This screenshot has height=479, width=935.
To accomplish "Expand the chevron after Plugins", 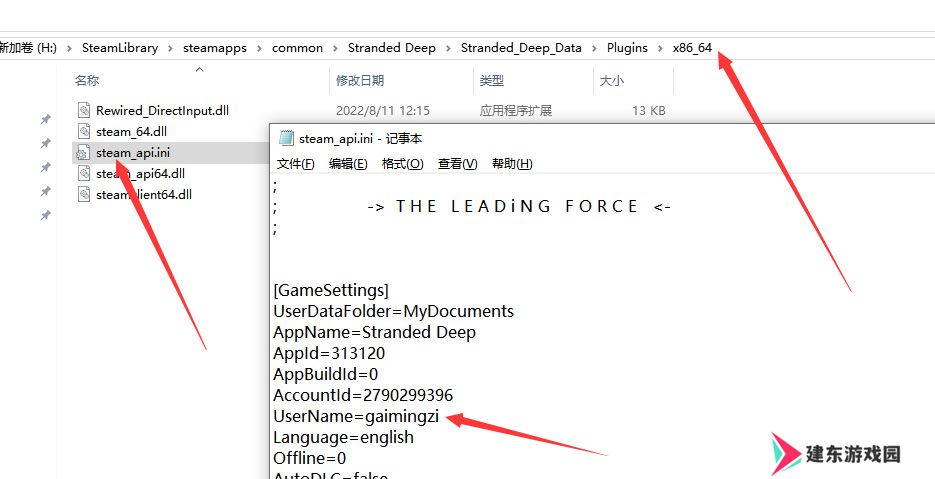I will pos(660,48).
